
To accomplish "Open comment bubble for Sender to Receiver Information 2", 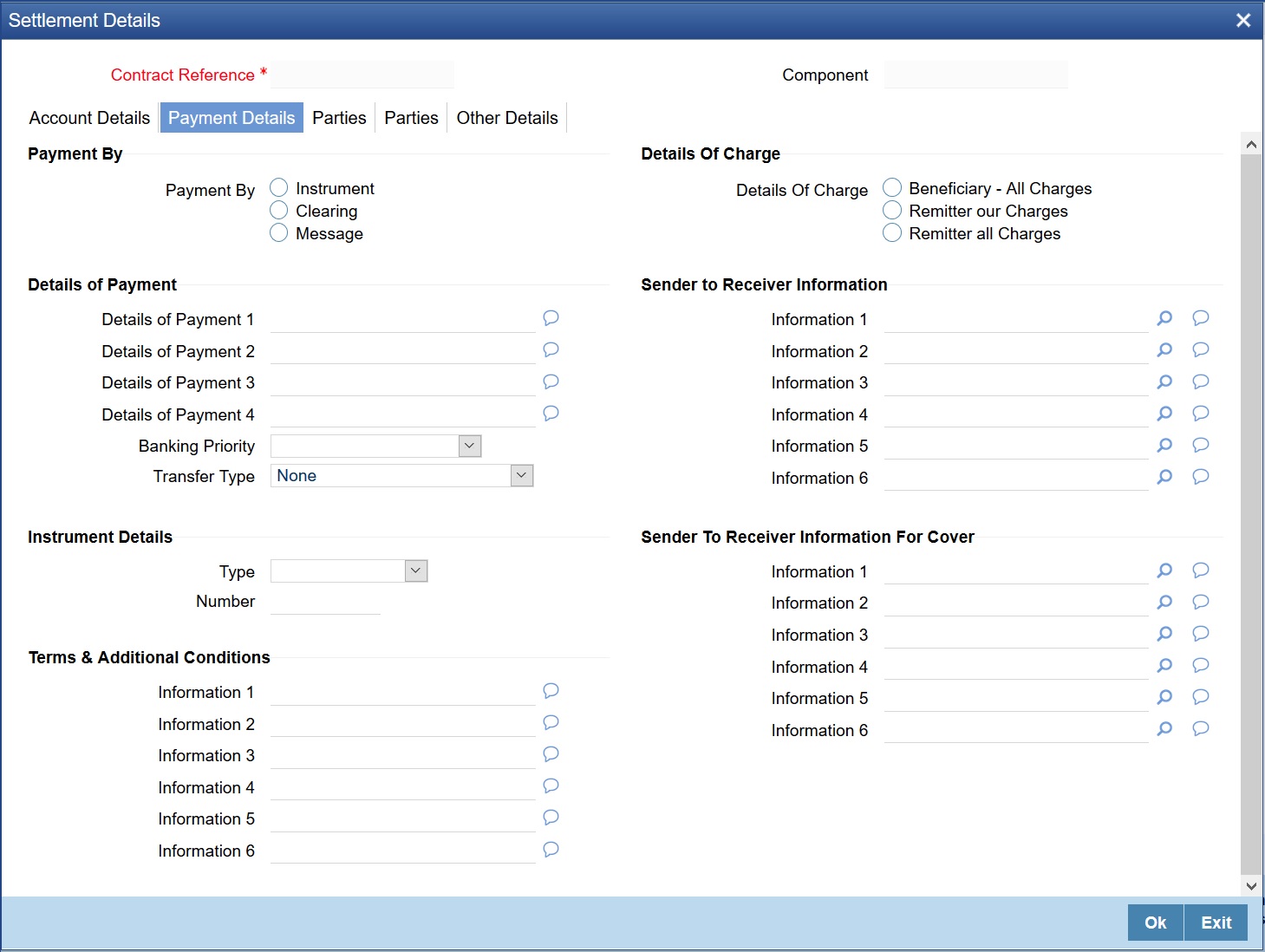I will (1200, 349).
